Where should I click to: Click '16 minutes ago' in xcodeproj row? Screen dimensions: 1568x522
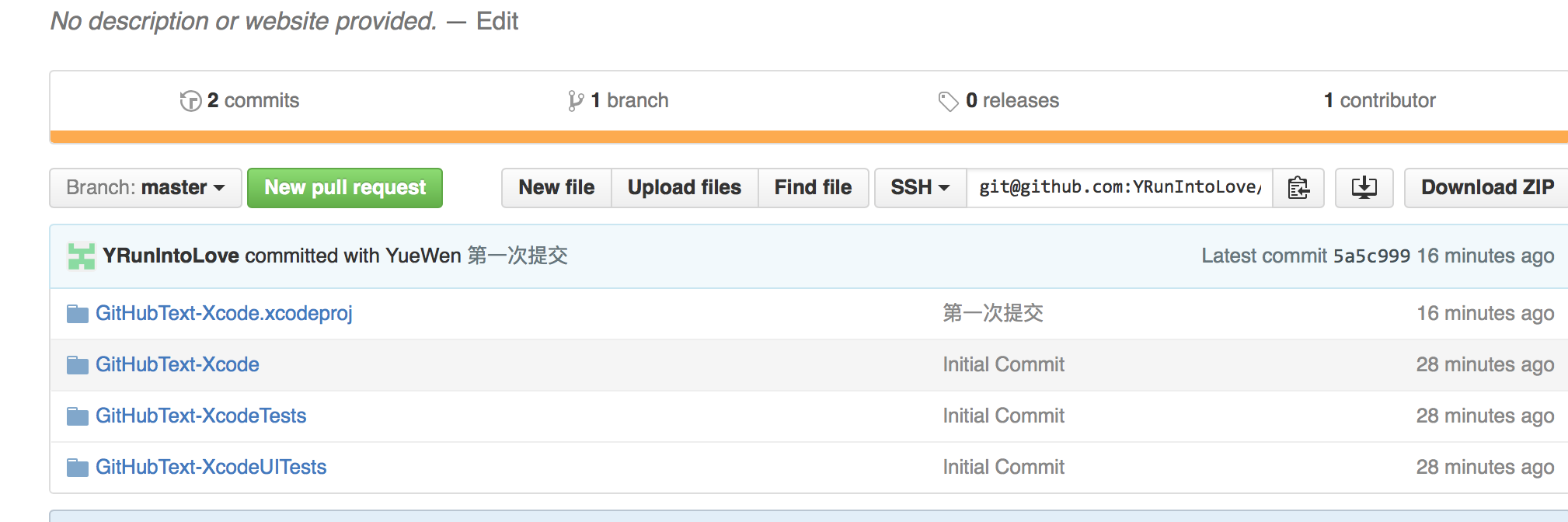pos(1485,313)
